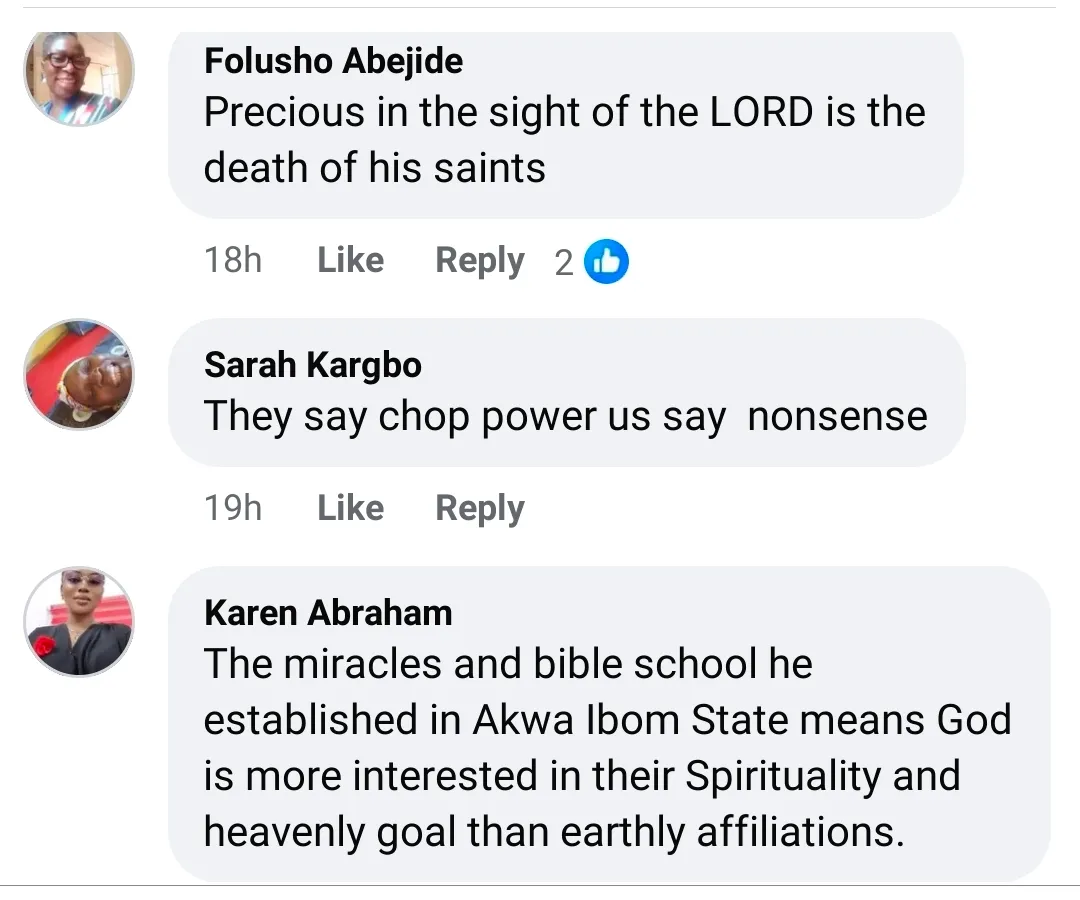1080x900 pixels.
Task: Reply to Folusho Abejide's comment
Action: pos(480,261)
